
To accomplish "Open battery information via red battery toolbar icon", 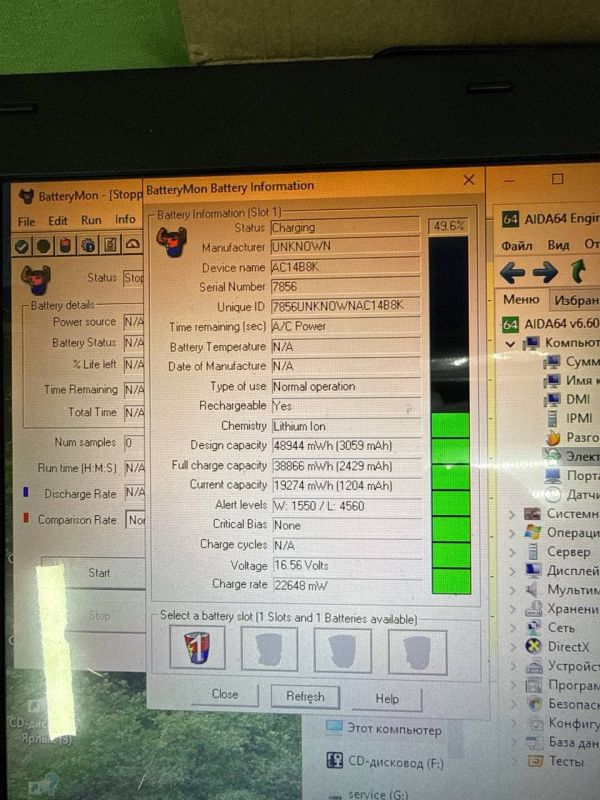I will coord(65,245).
